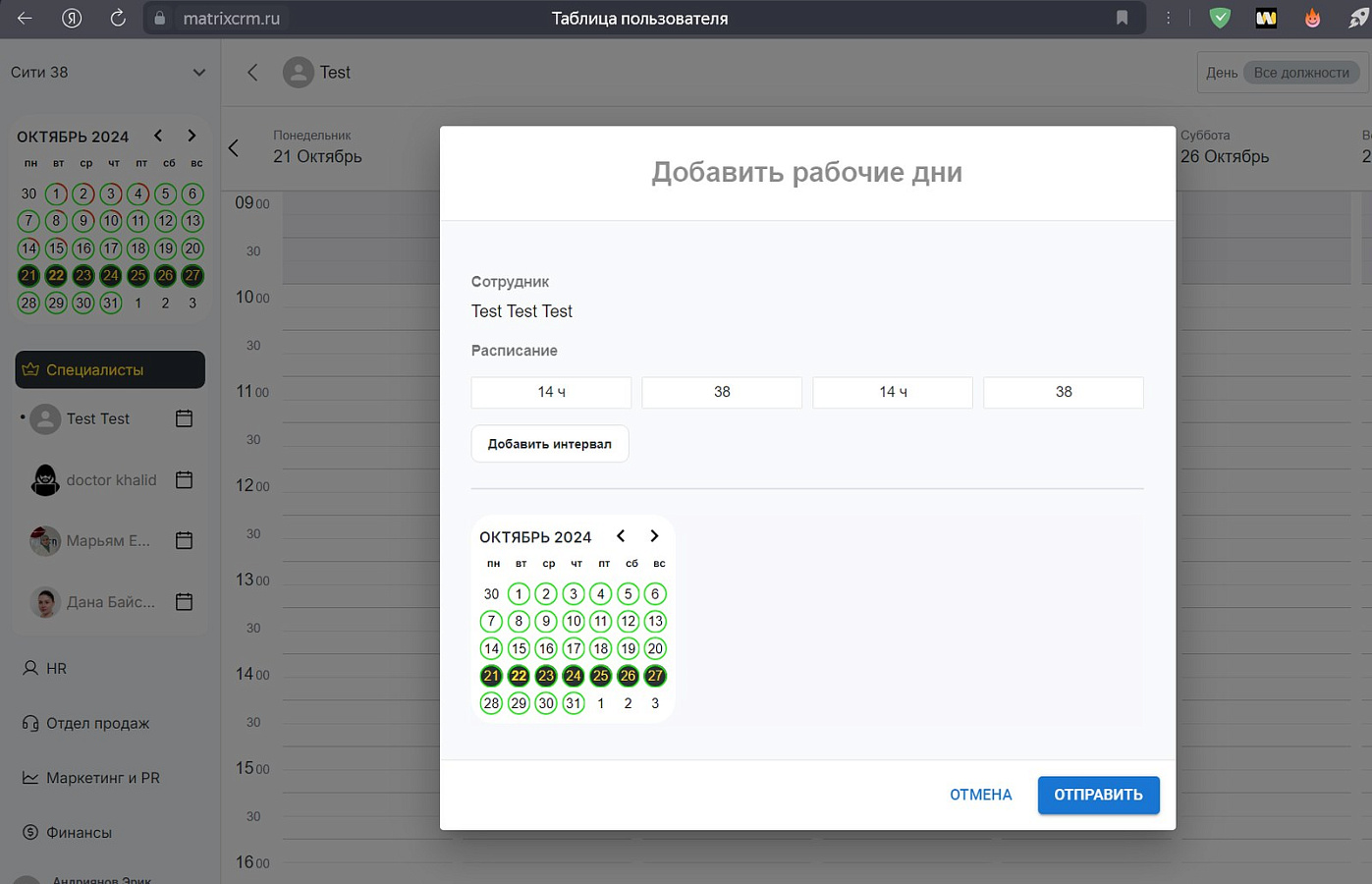Click ОТМЕНА to cancel dialog
Image resolution: width=1372 pixels, height=884 pixels.
[980, 795]
